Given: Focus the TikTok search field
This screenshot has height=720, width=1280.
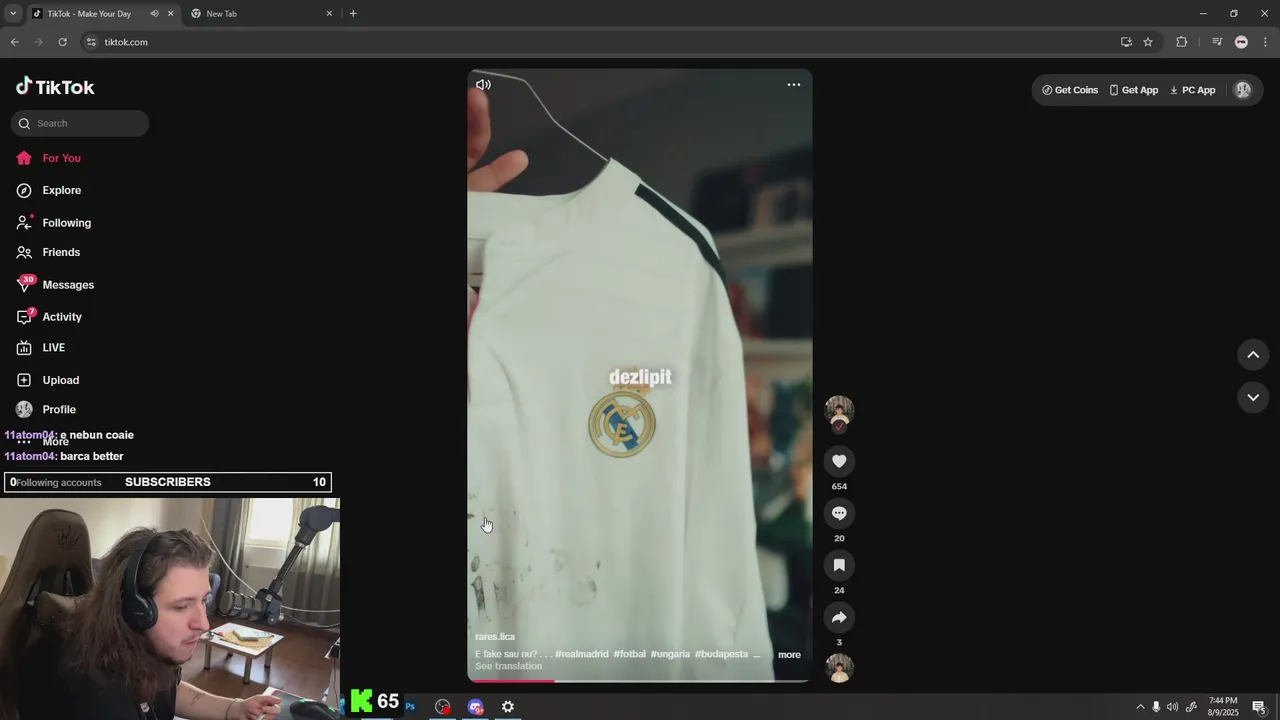Looking at the screenshot, I should click(x=80, y=123).
